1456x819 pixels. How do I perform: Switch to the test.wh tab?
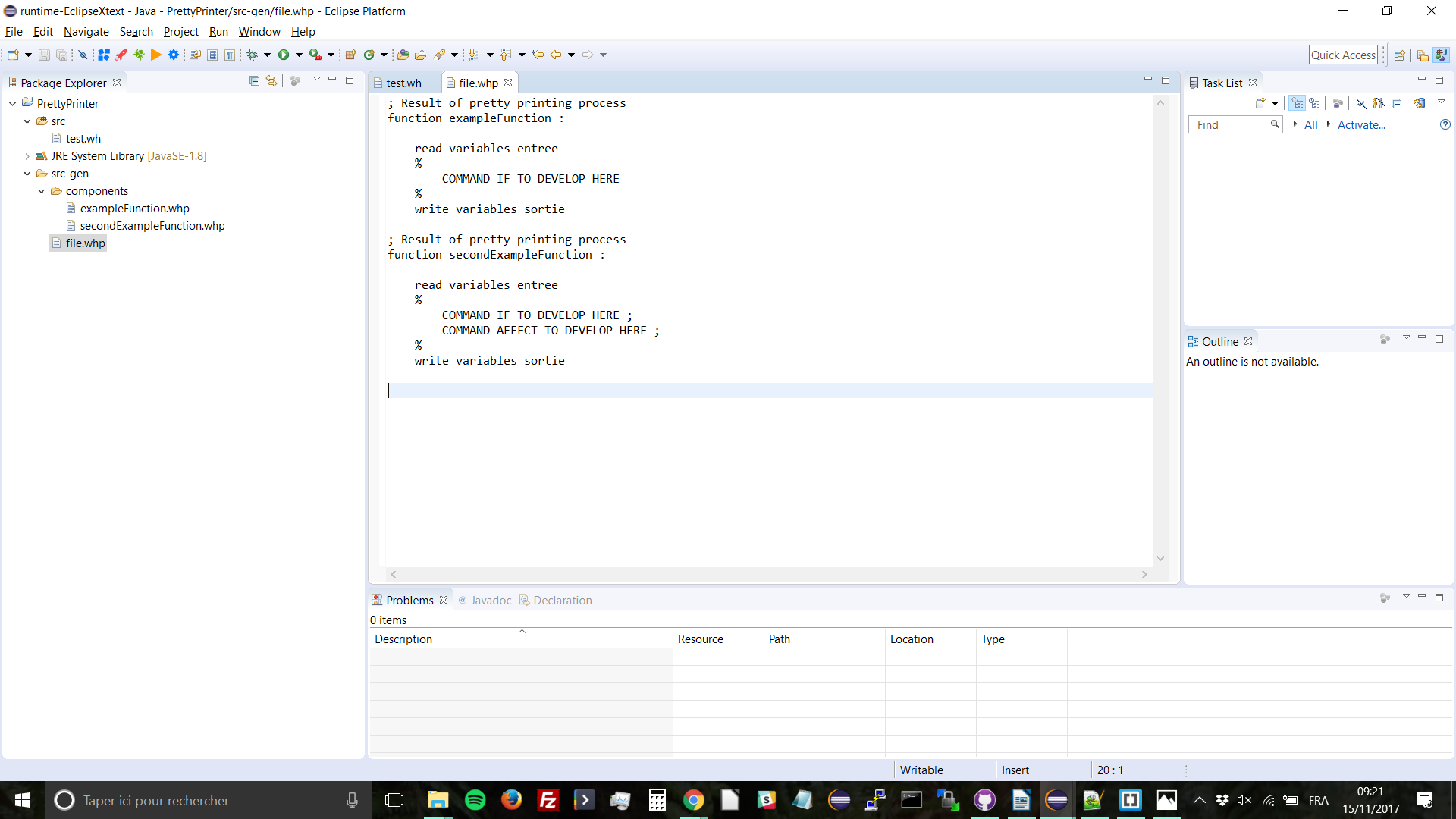(x=403, y=82)
